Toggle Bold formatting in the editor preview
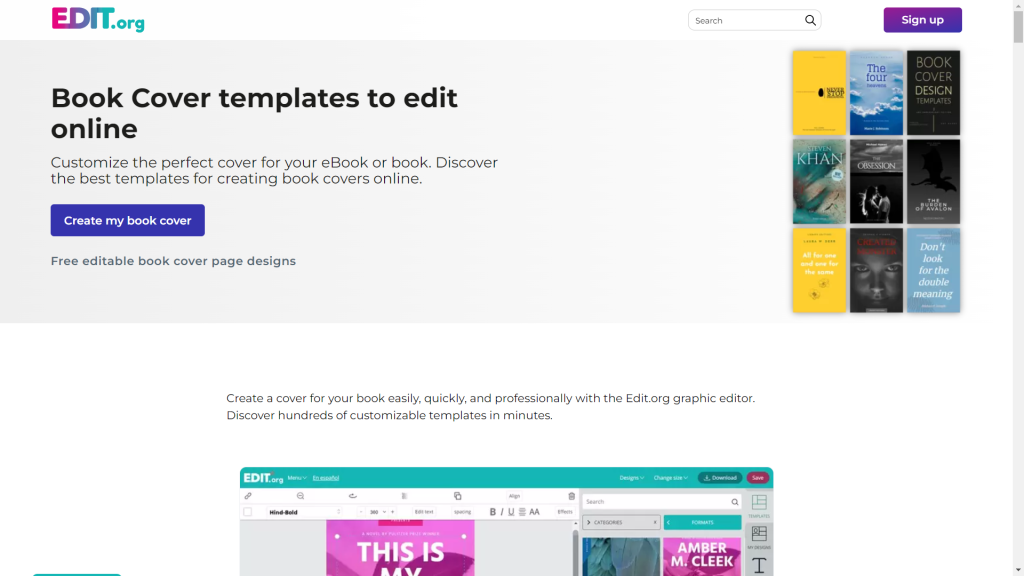 click(x=492, y=512)
